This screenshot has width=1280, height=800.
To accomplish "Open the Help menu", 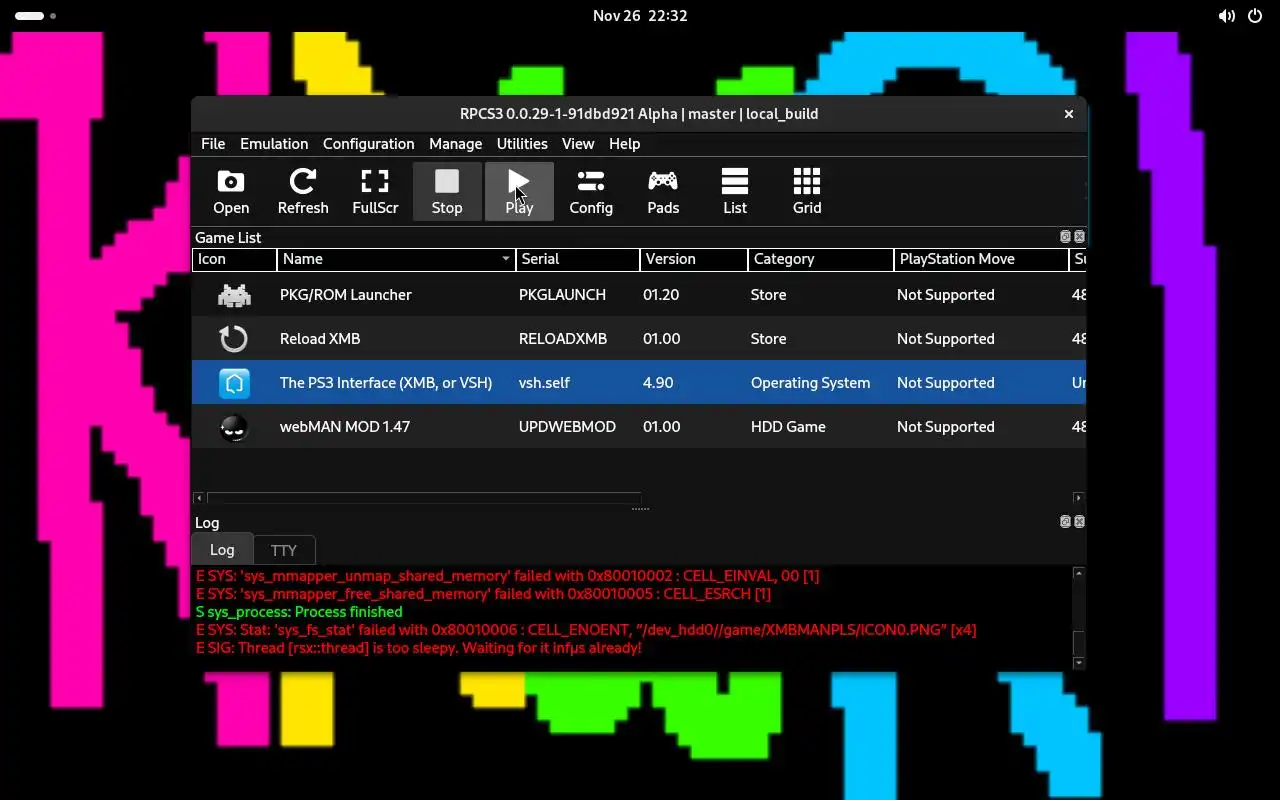I will click(624, 144).
